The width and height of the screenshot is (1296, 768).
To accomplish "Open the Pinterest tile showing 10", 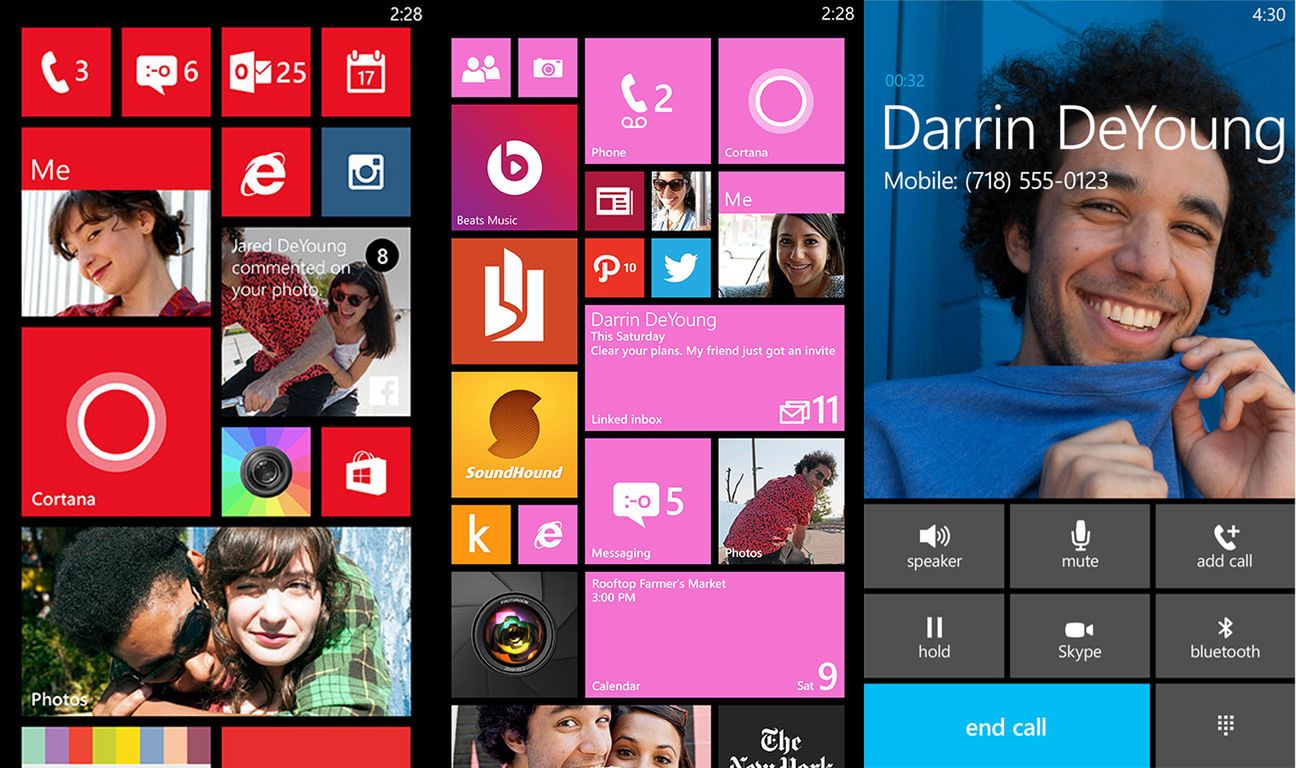I will pos(614,268).
